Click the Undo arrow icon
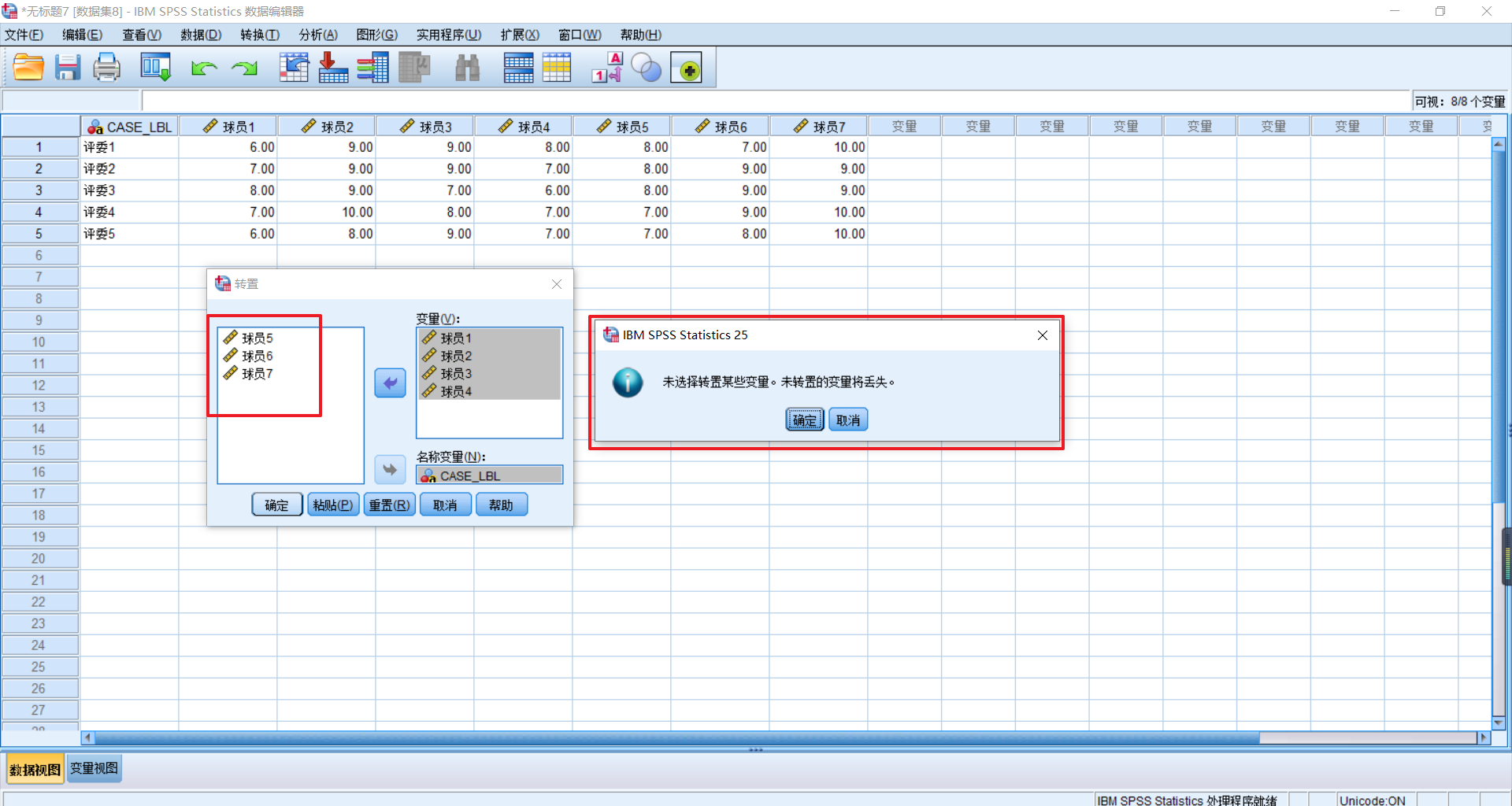The image size is (1512, 806). coord(204,68)
